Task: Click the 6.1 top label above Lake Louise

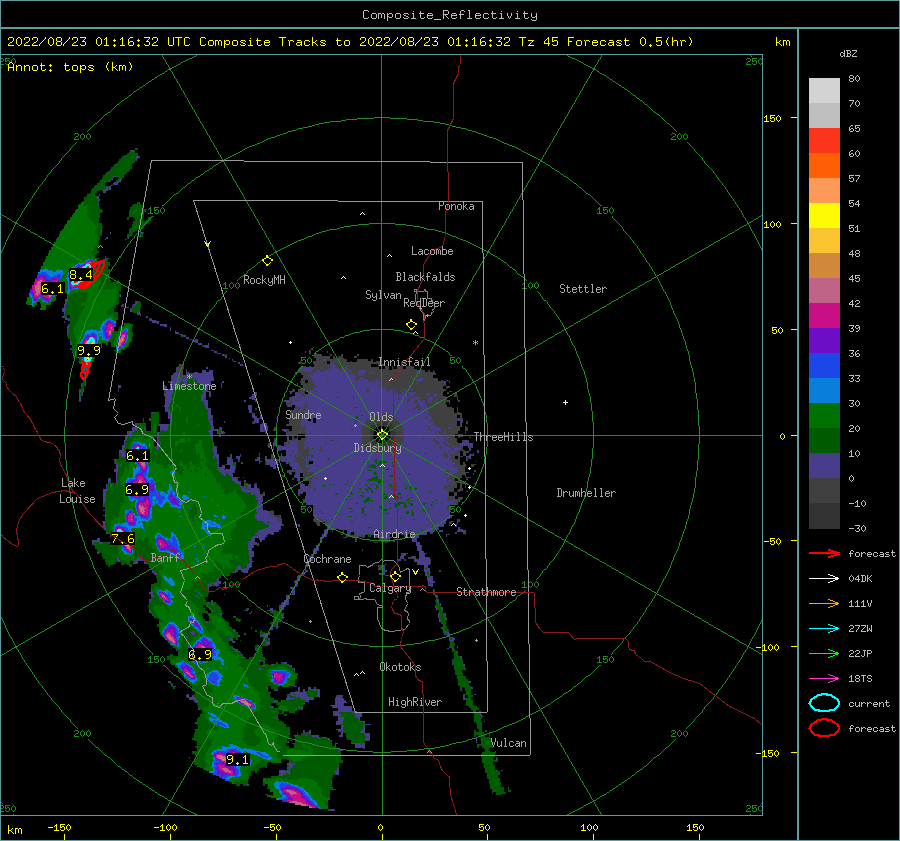Action: click(x=137, y=456)
